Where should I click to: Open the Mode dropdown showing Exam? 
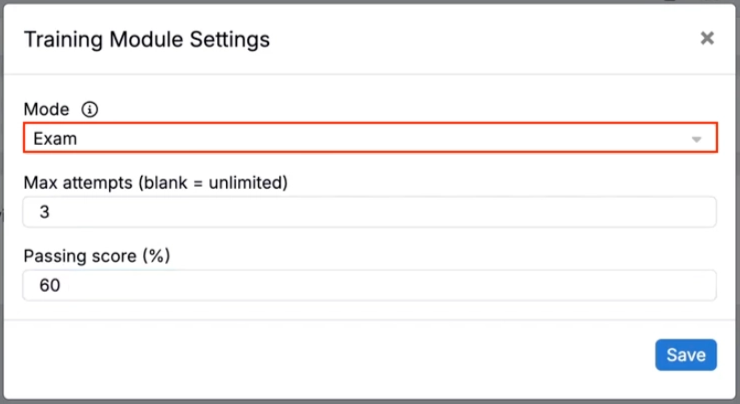pyautogui.click(x=370, y=138)
